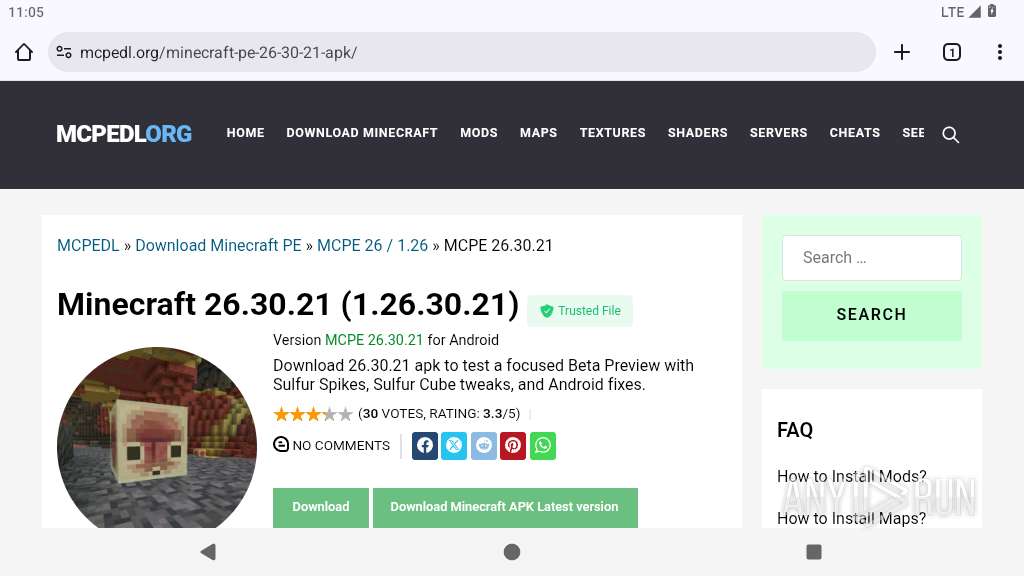Click the Minecraft 26.30.21 page title
Screen dimensions: 1024x576
288,304
